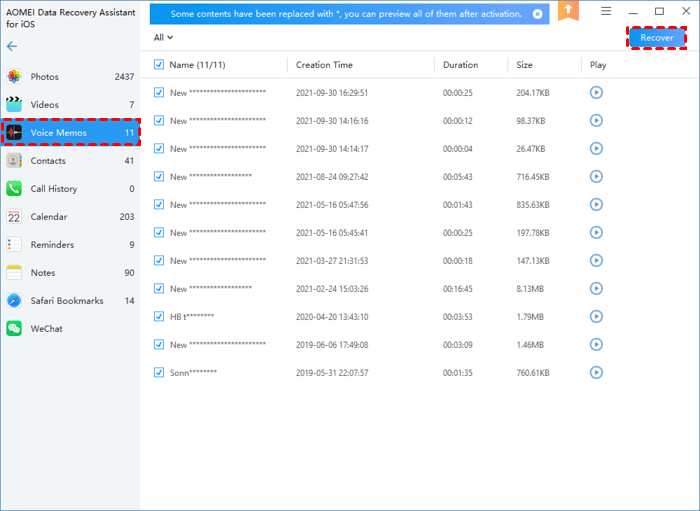Open the hamburger menu in title bar

(x=605, y=11)
